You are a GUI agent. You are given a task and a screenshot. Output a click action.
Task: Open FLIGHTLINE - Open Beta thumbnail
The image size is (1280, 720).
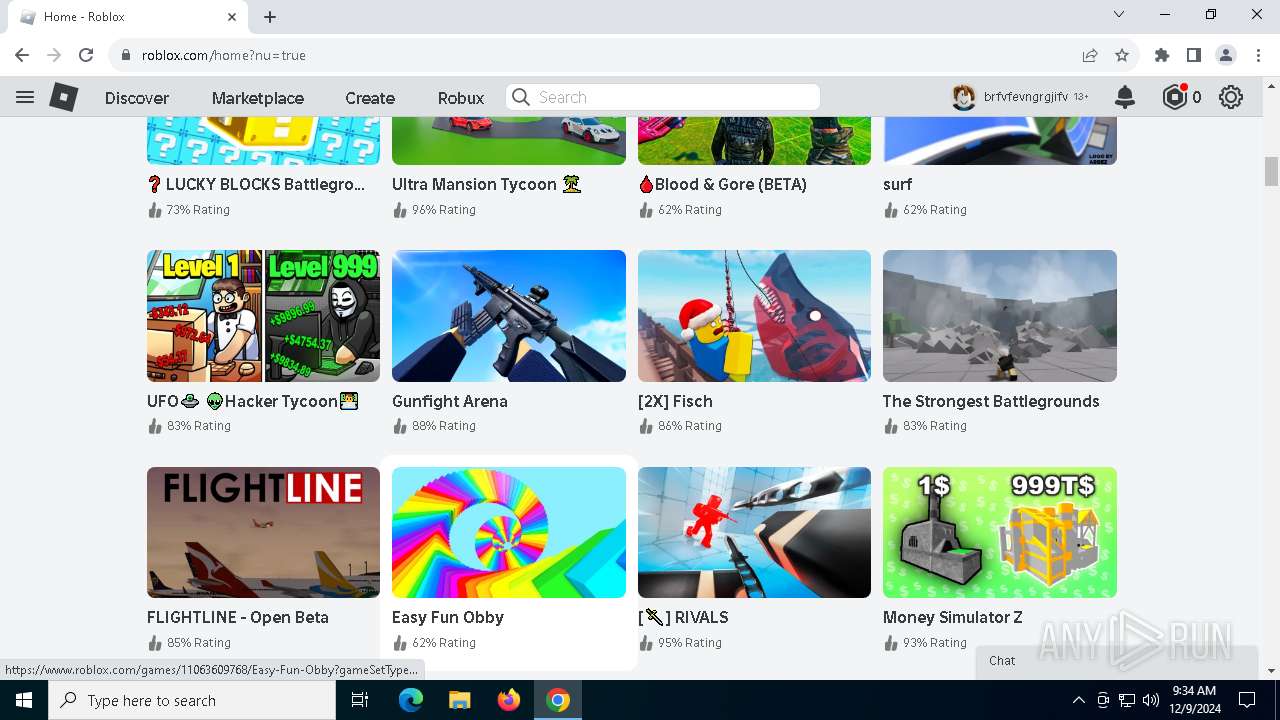point(263,532)
